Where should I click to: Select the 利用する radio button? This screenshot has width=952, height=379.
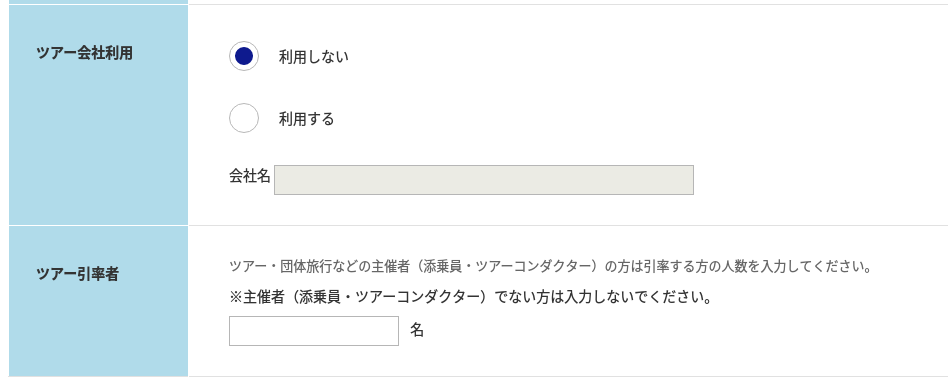[x=244, y=118]
